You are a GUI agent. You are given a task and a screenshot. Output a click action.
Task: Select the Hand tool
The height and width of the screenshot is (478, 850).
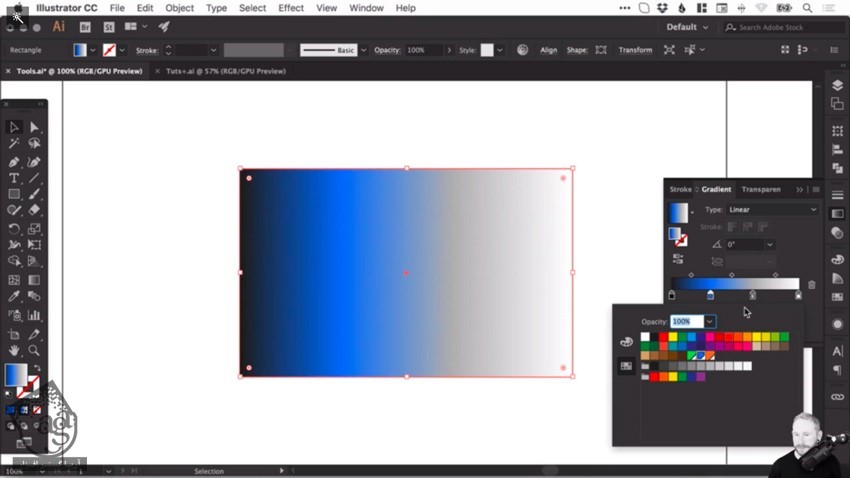[x=14, y=350]
